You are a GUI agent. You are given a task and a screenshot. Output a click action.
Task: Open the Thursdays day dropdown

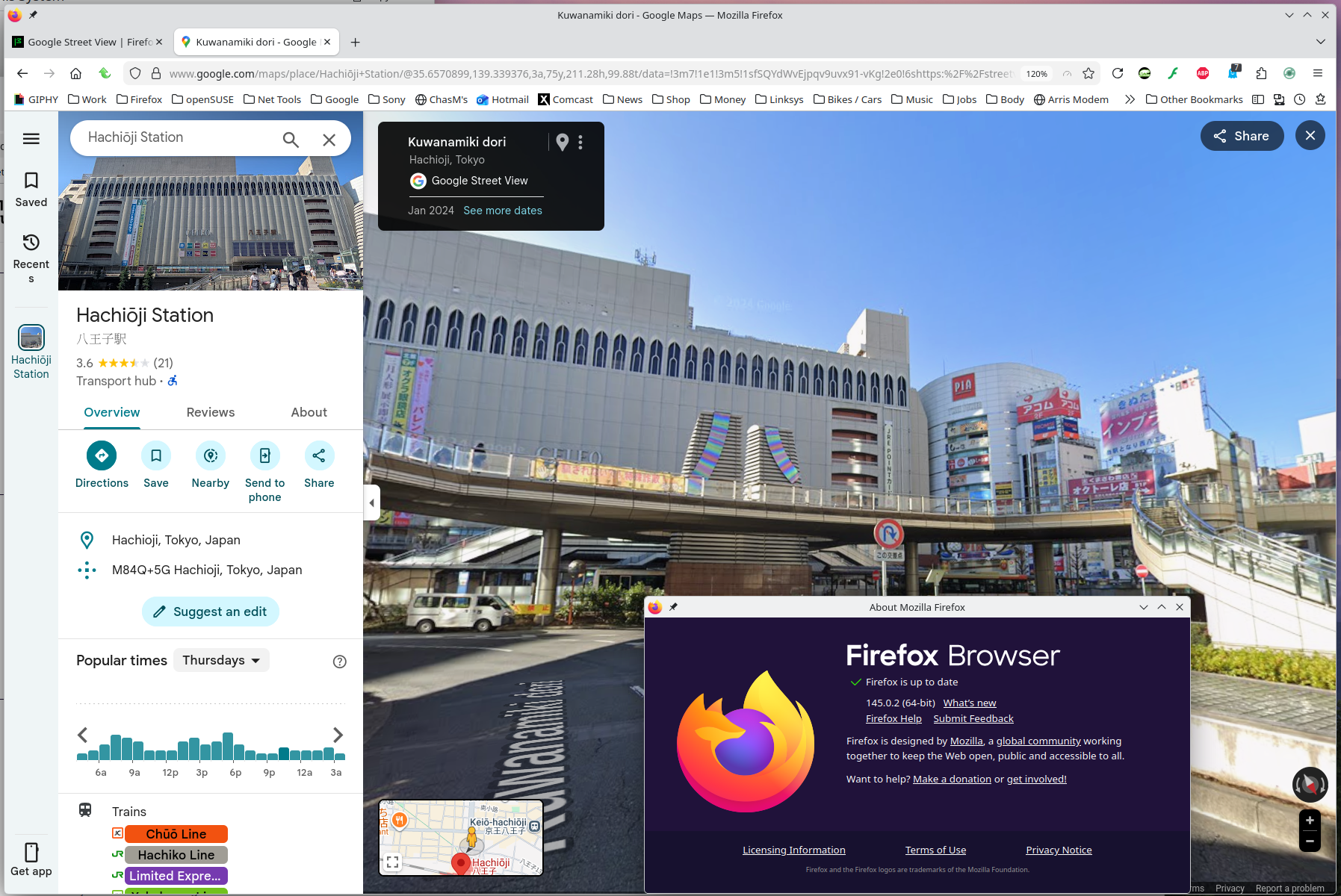click(221, 660)
